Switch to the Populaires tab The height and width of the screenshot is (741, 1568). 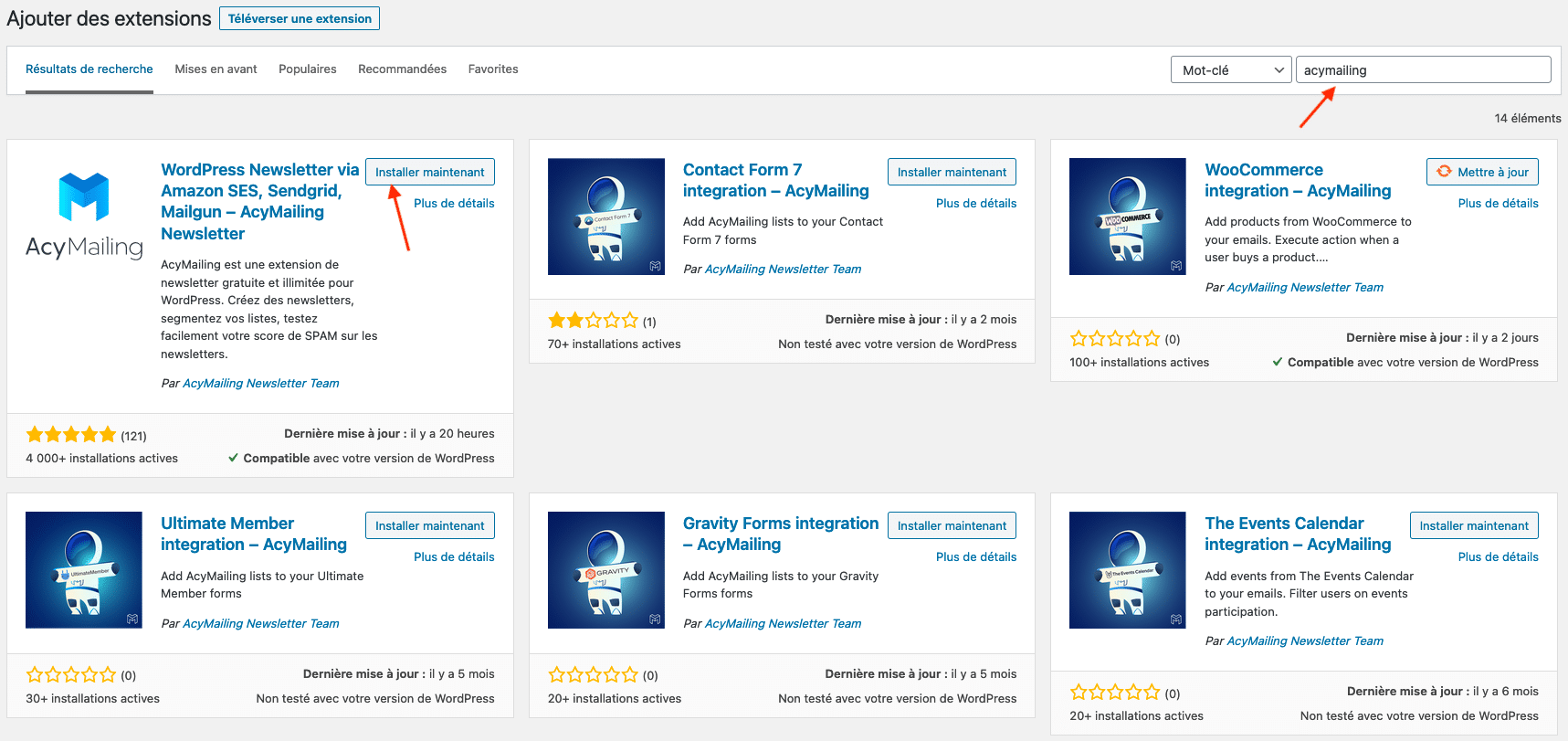coord(307,69)
